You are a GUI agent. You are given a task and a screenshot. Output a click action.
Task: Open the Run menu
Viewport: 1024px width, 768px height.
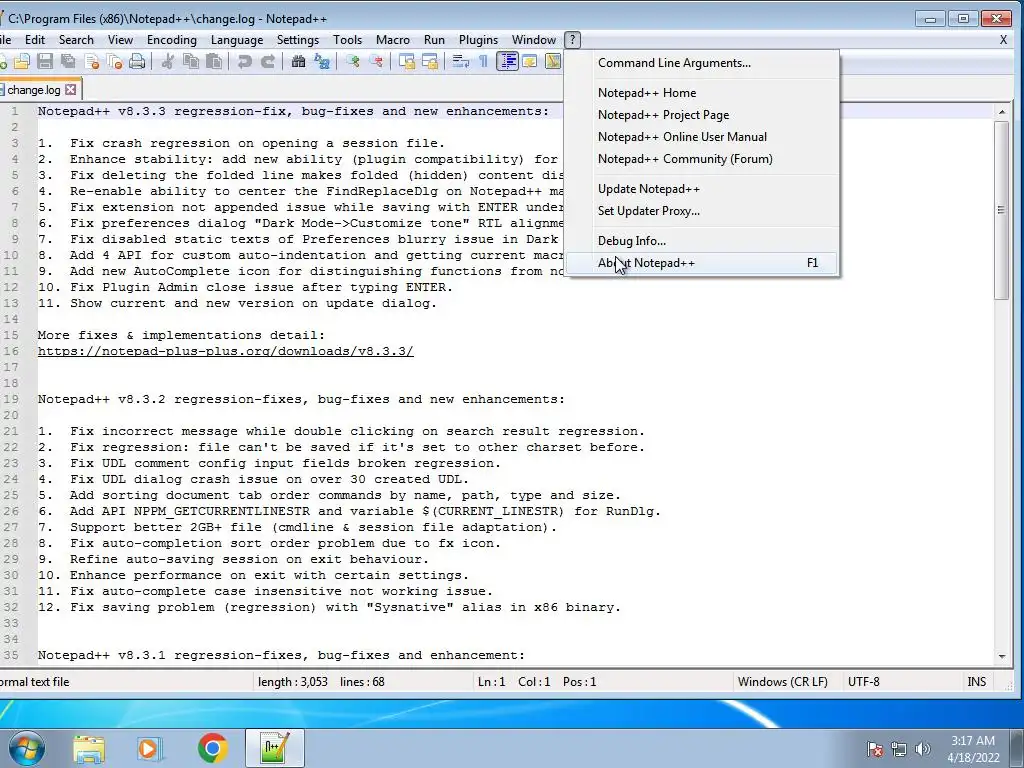pos(434,40)
